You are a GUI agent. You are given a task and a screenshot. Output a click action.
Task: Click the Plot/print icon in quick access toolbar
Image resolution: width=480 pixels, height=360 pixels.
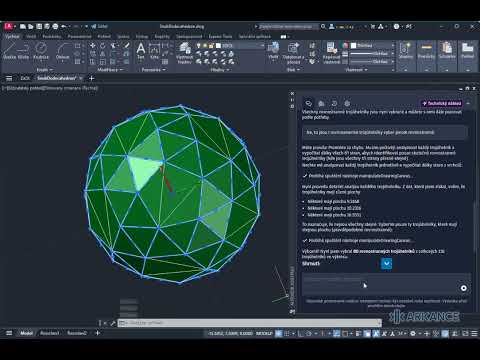55,26
